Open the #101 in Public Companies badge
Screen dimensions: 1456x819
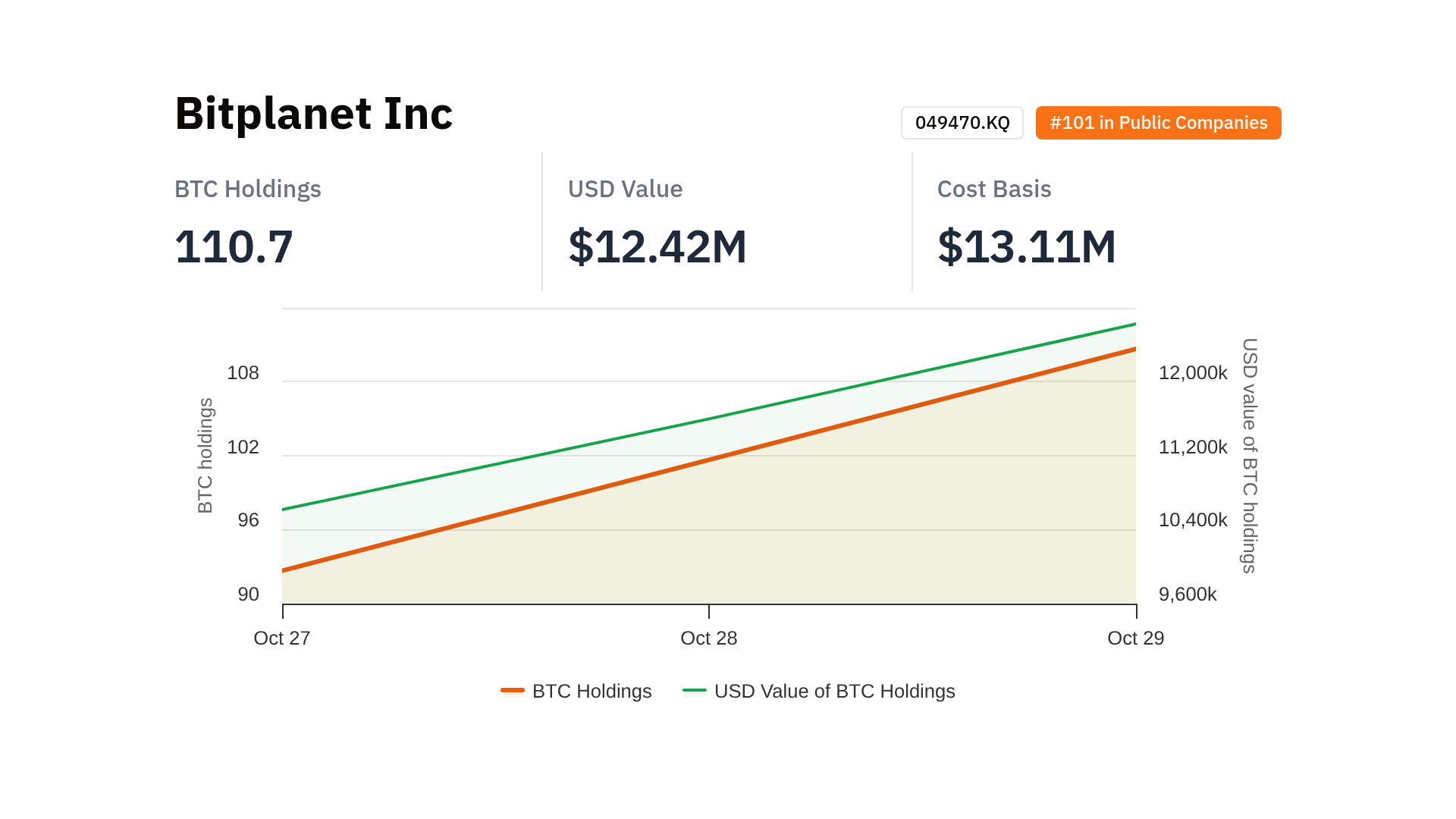(x=1158, y=123)
